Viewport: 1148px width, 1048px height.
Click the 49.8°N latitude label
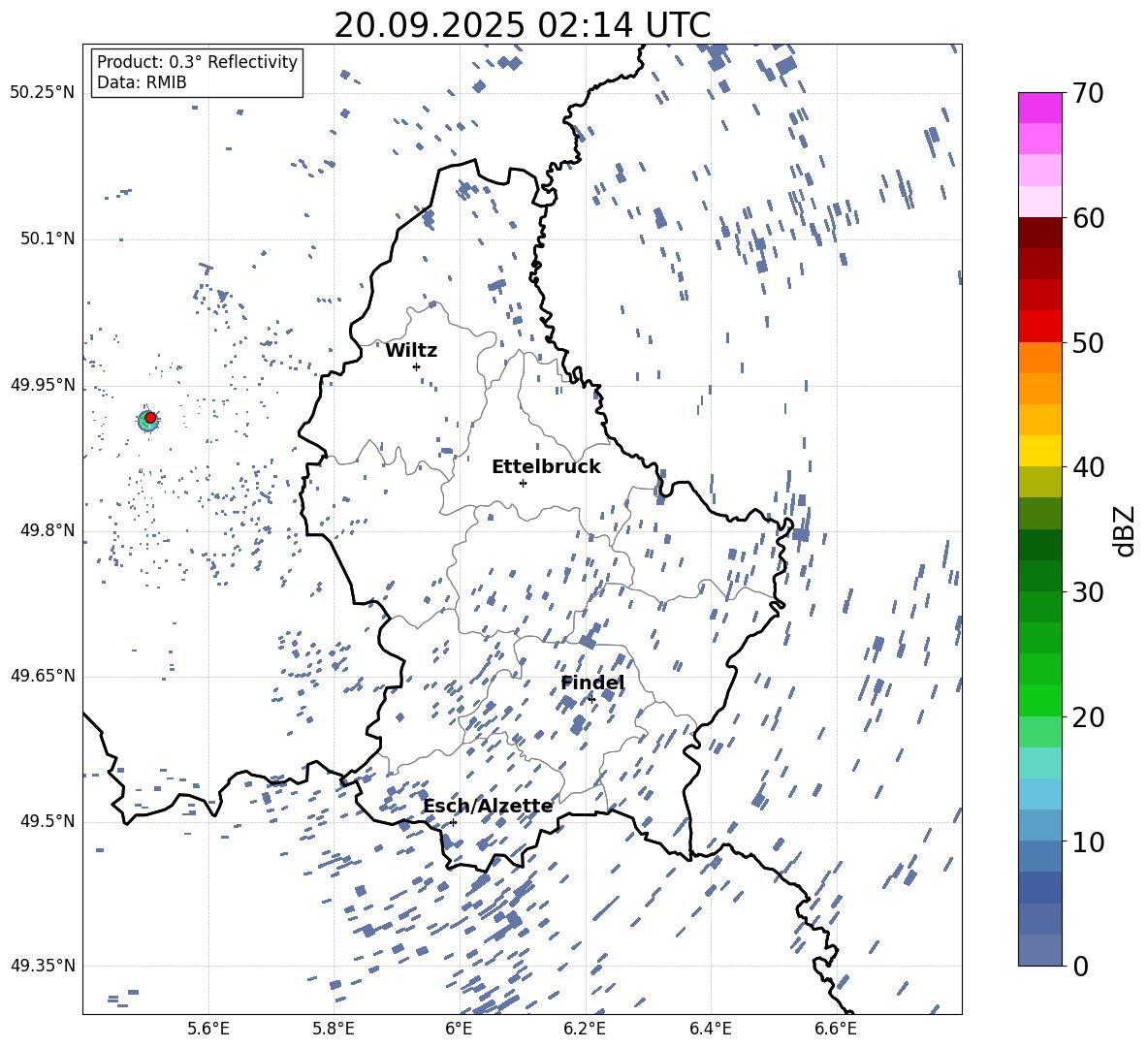pyautogui.click(x=47, y=530)
